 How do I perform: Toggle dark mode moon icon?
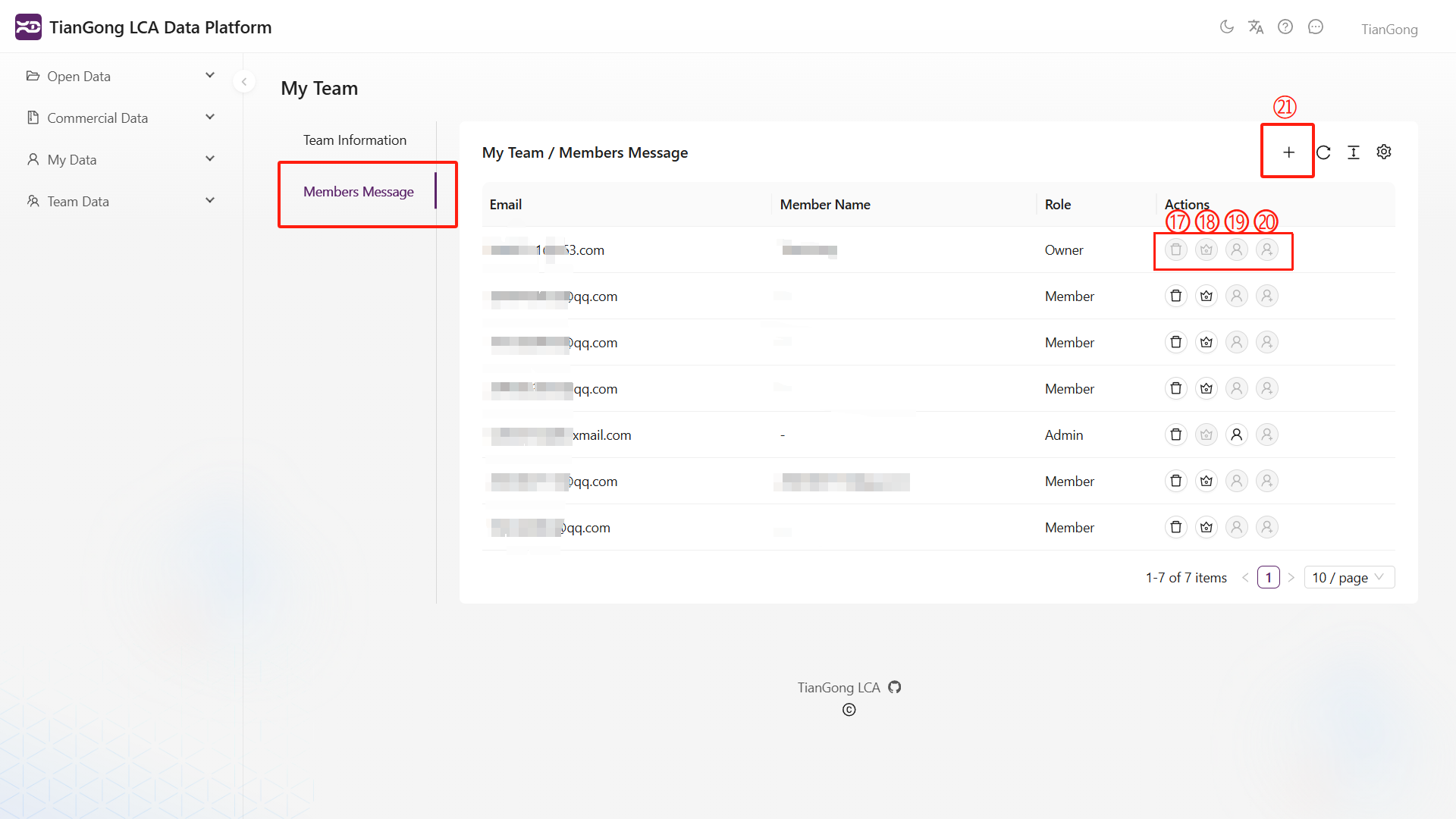click(1226, 27)
